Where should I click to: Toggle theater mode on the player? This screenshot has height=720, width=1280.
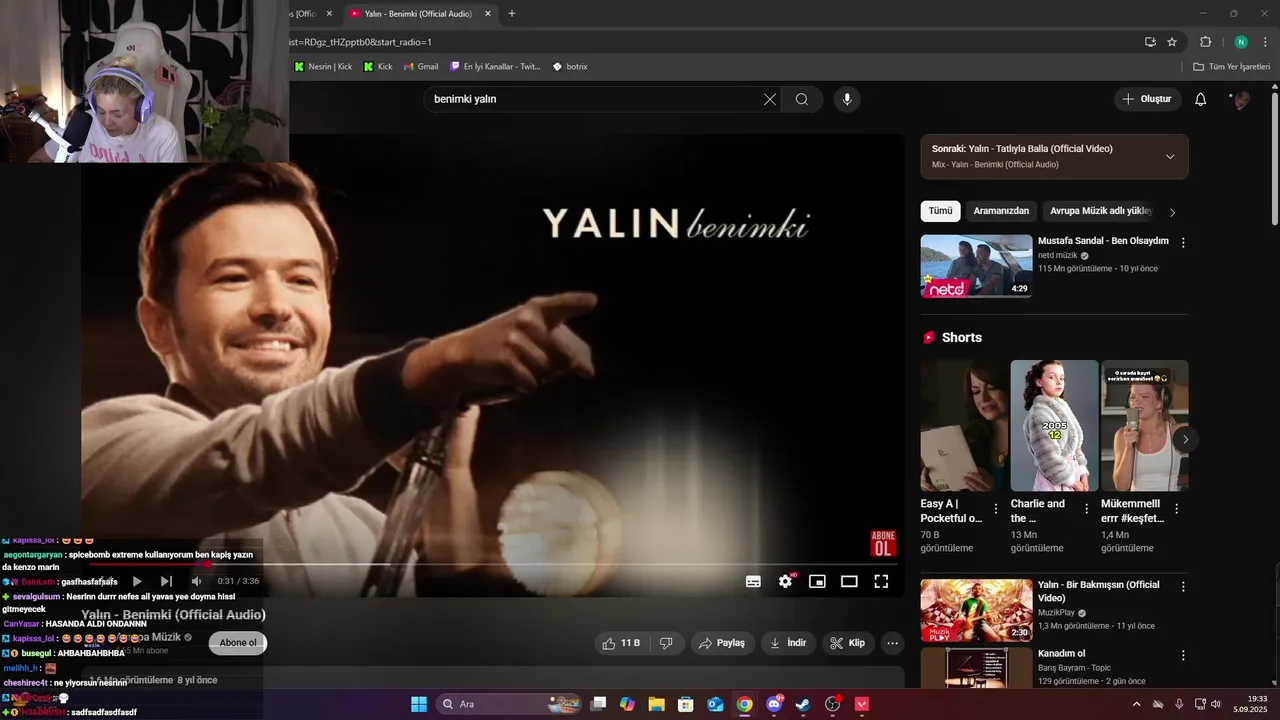pyautogui.click(x=849, y=581)
